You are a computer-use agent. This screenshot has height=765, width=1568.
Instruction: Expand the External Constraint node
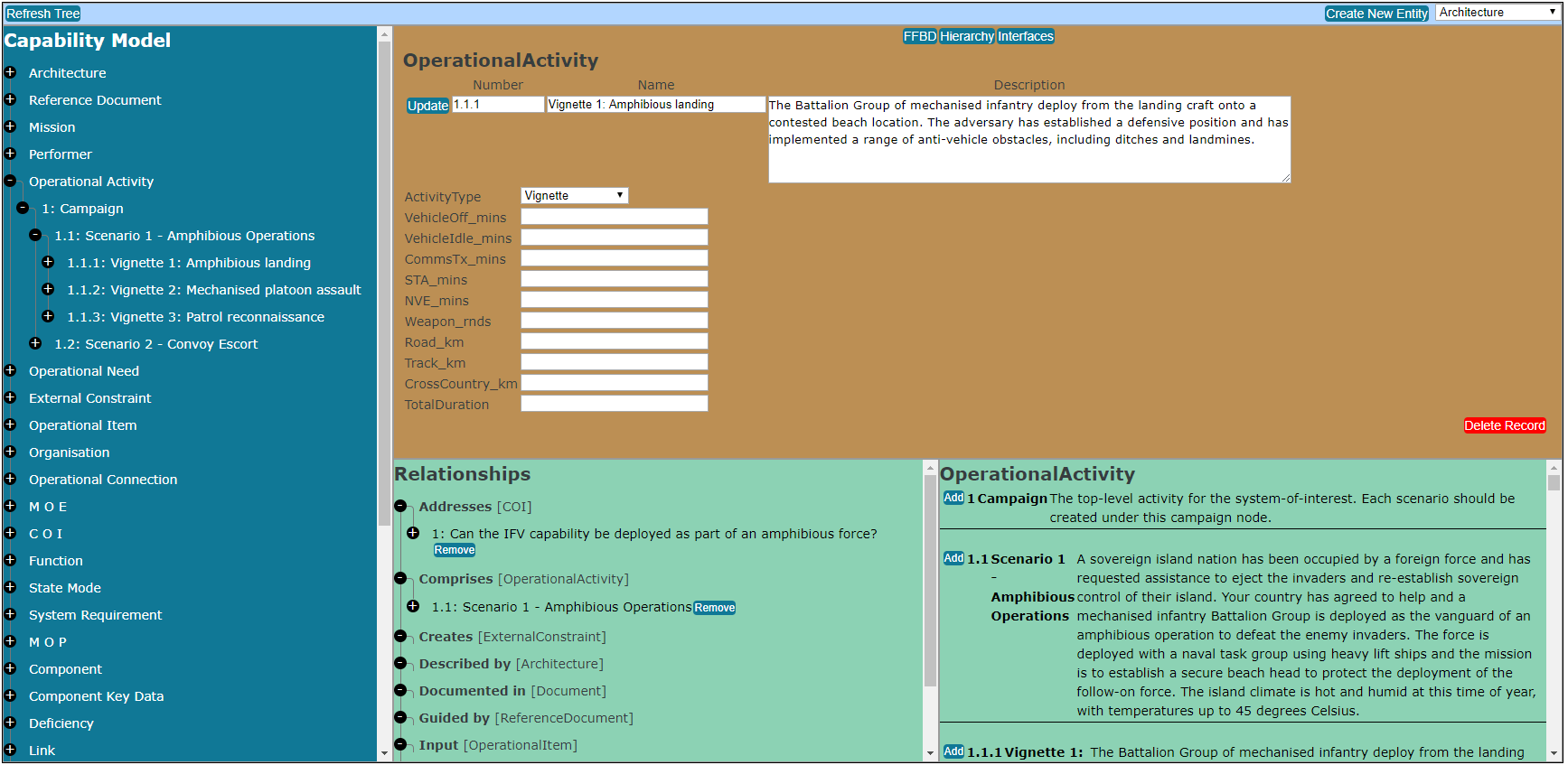tap(10, 397)
